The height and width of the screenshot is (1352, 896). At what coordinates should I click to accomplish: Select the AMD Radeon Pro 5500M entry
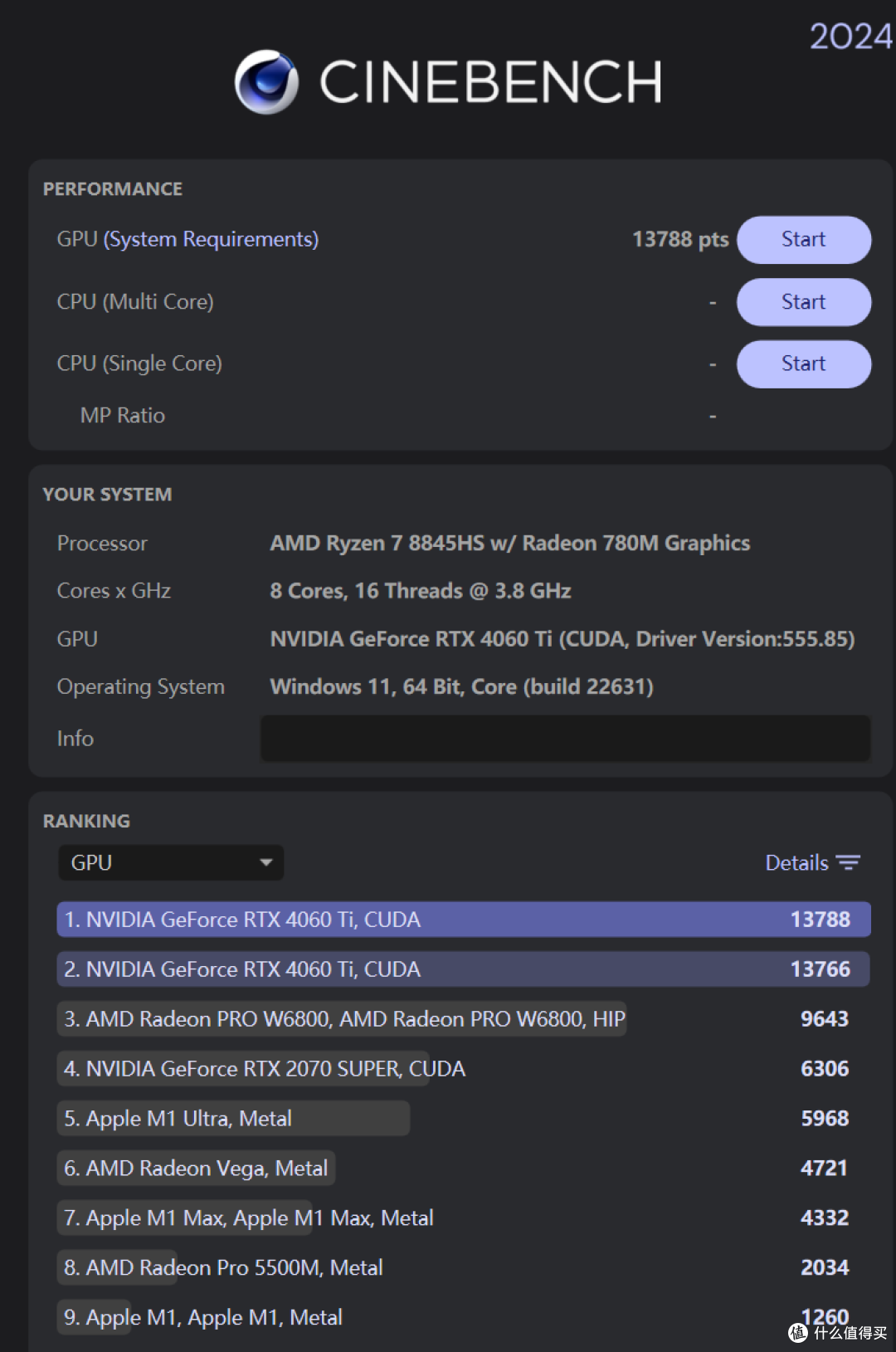[x=464, y=1268]
